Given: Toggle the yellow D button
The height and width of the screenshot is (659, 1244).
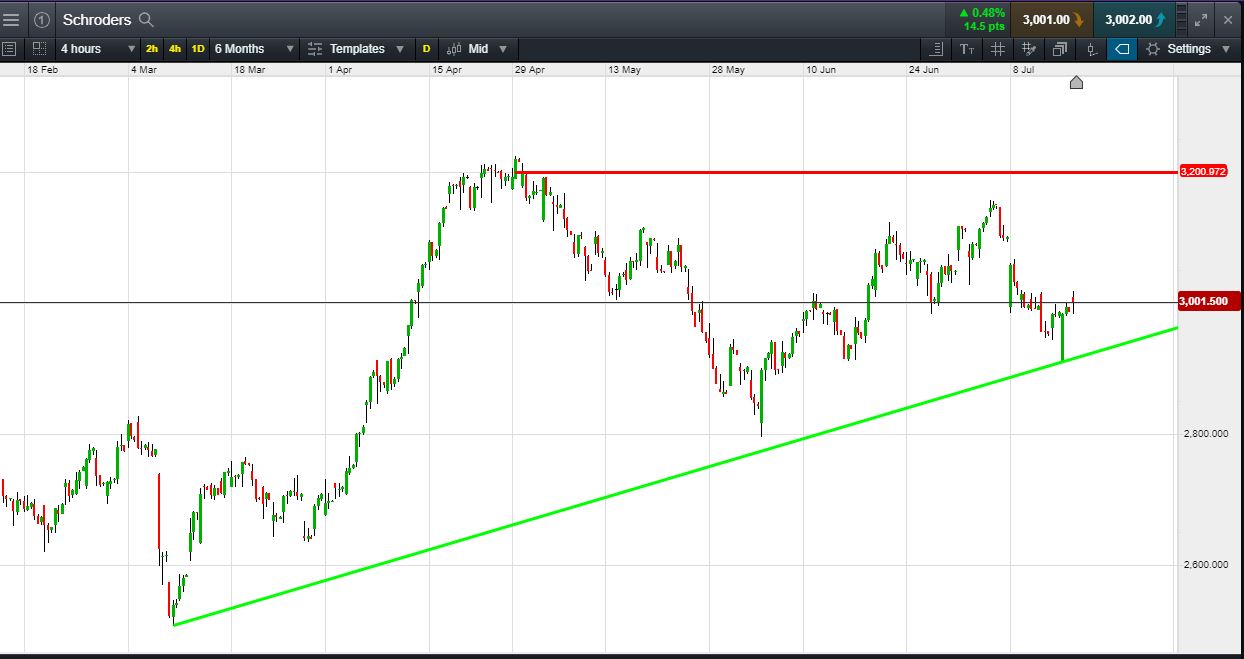Looking at the screenshot, I should 426,48.
